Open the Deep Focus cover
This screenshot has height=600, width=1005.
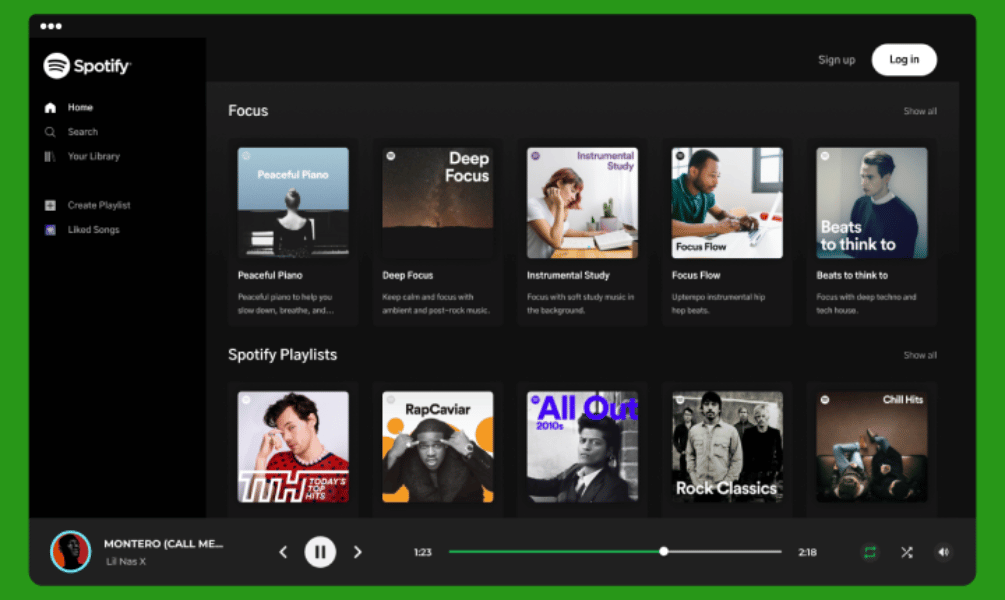(x=438, y=203)
